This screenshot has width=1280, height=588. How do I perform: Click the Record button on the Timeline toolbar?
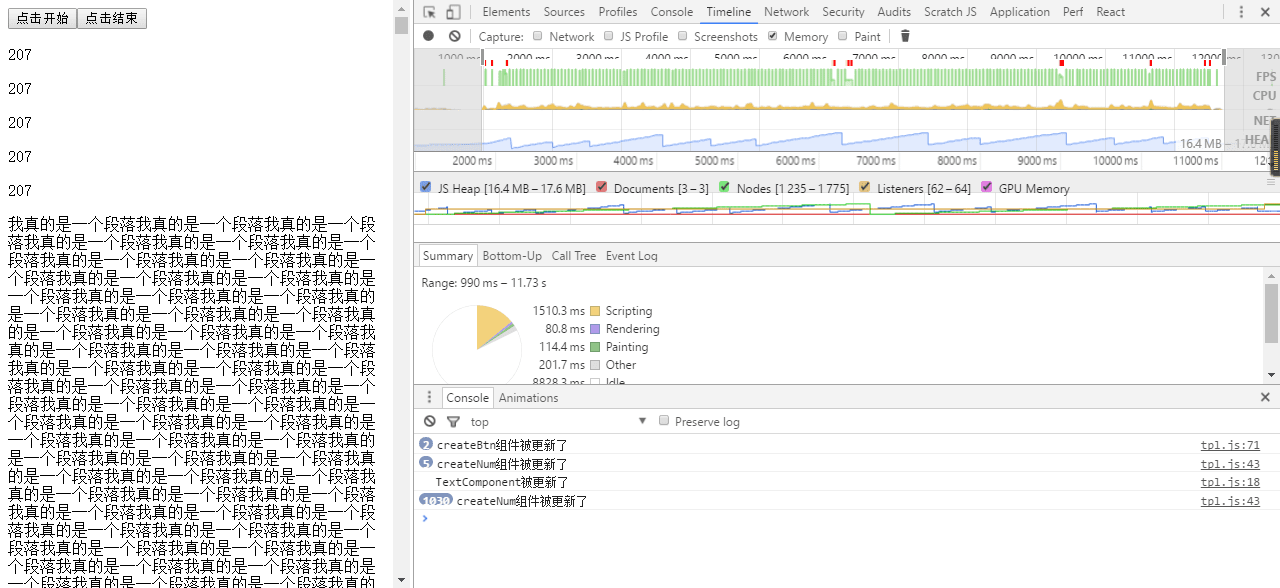point(428,36)
